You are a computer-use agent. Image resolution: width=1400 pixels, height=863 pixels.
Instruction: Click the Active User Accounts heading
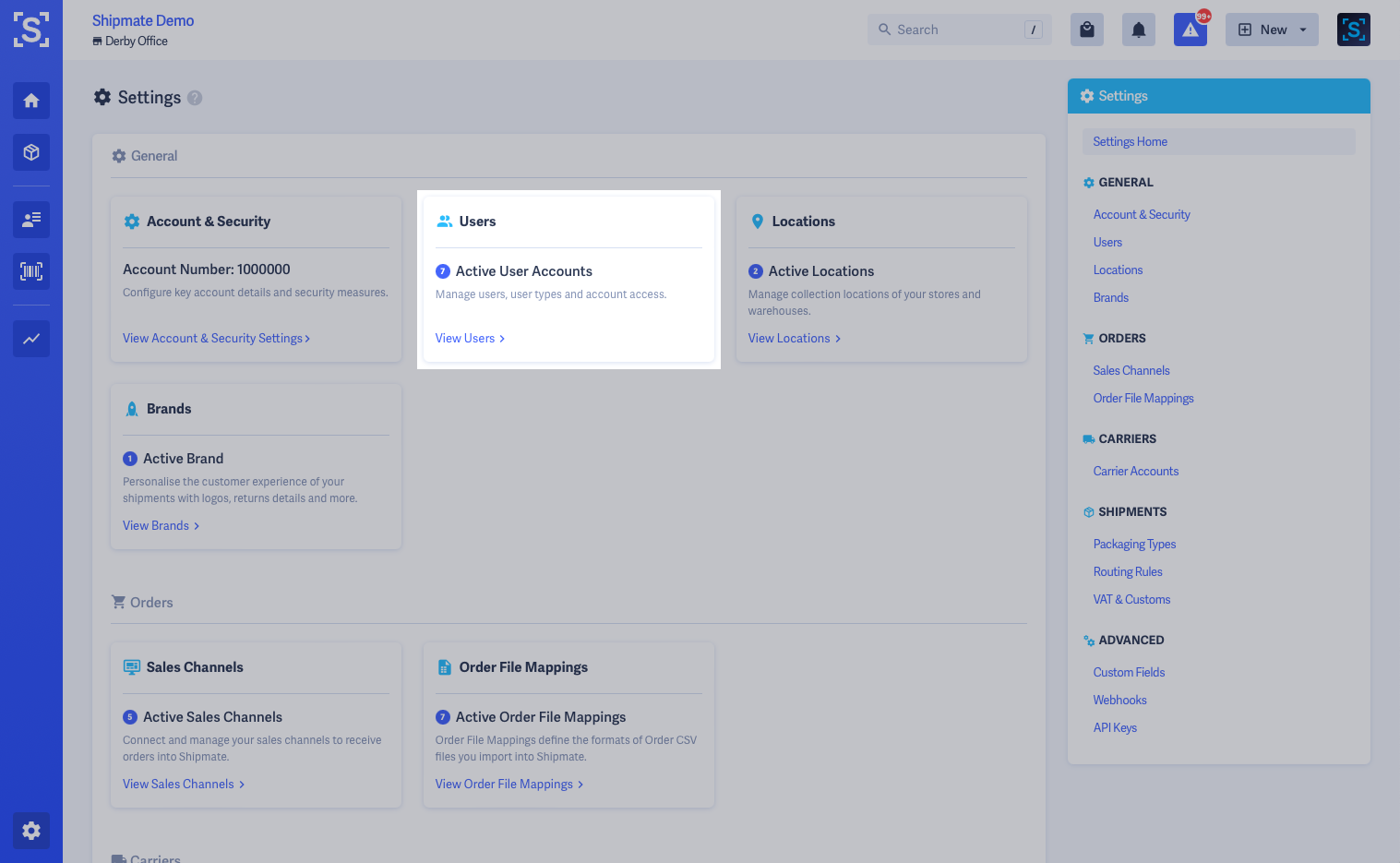click(x=524, y=271)
